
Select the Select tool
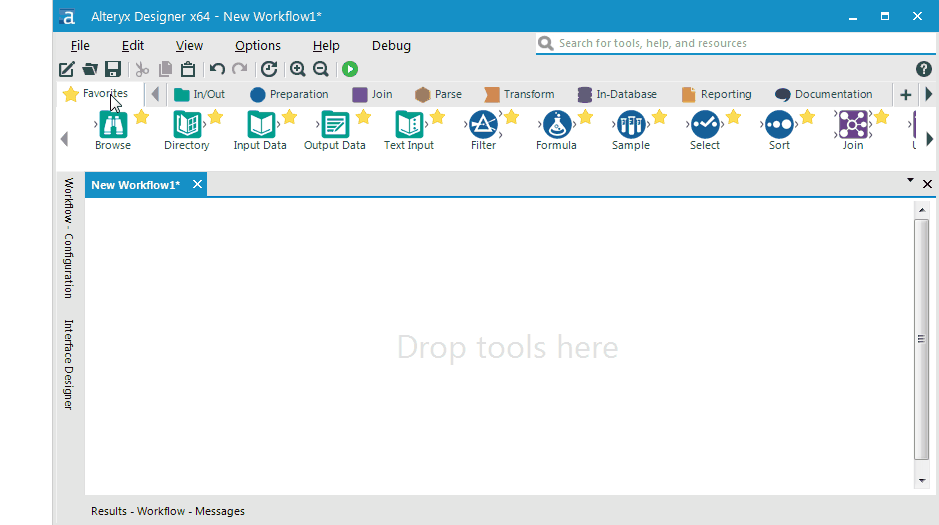coord(705,131)
